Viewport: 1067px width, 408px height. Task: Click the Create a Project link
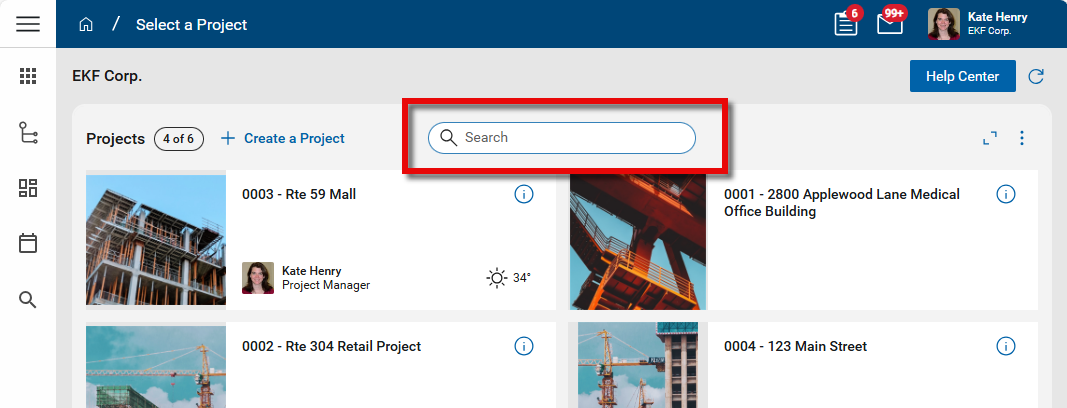click(282, 138)
